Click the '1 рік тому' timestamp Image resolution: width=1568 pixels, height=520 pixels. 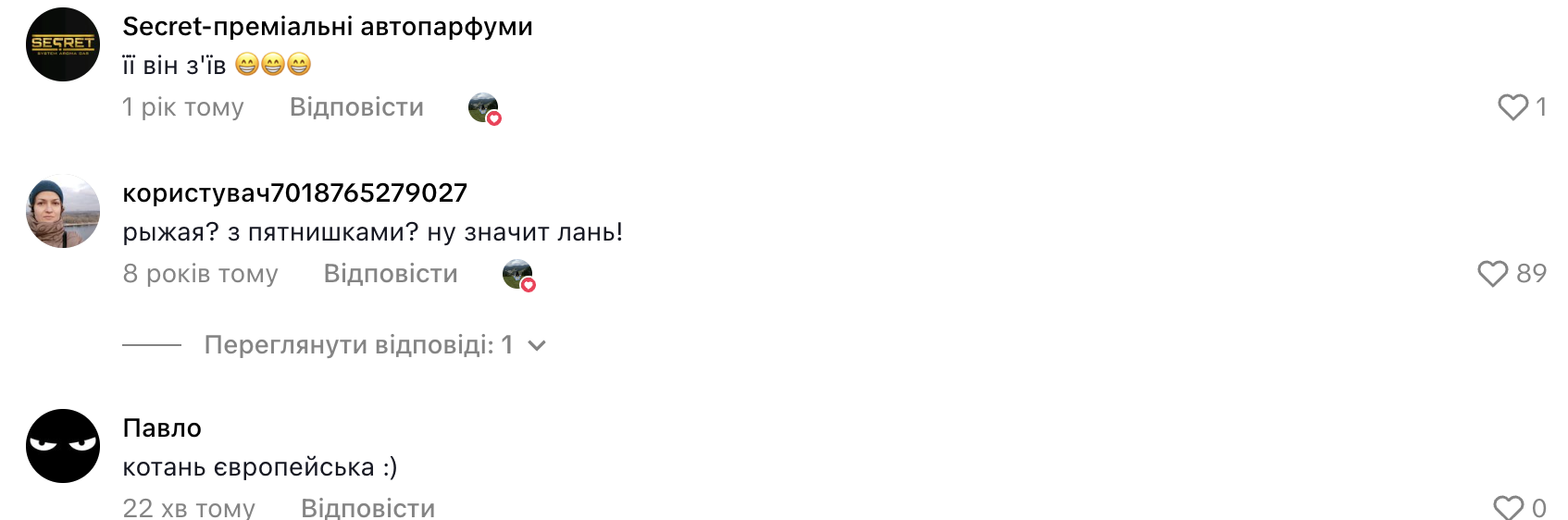[183, 107]
